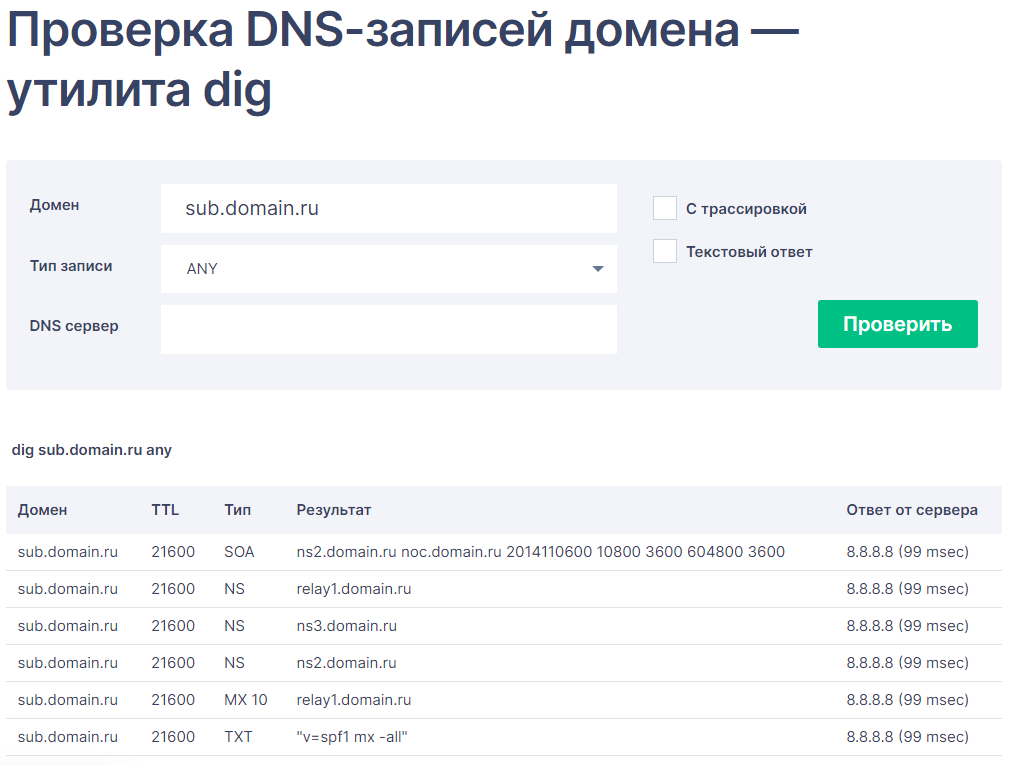Click the Тип column header

pos(238,510)
